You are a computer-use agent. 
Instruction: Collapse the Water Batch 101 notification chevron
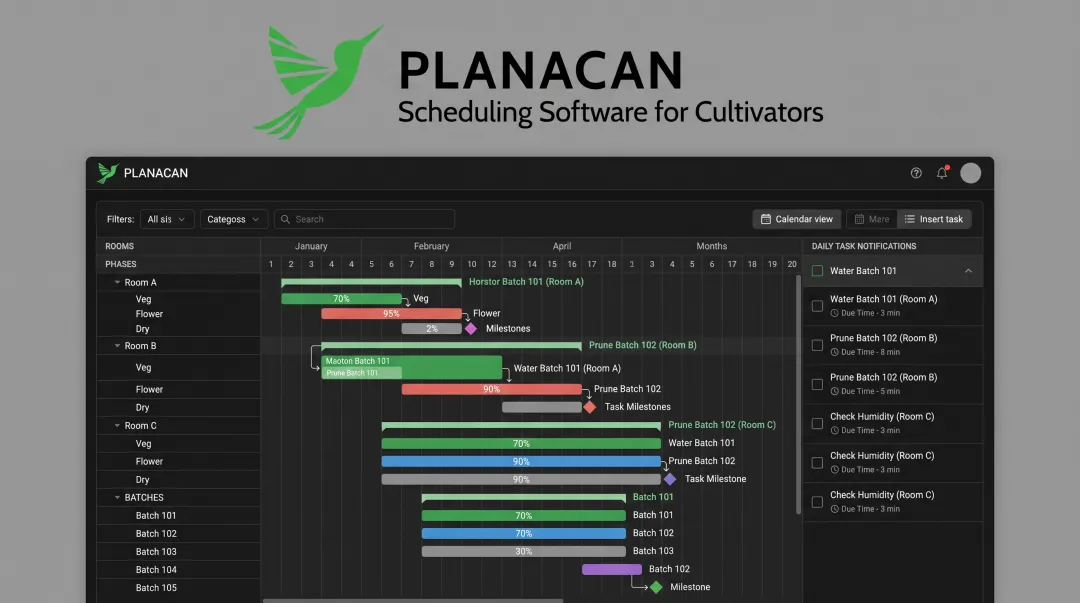click(x=968, y=271)
